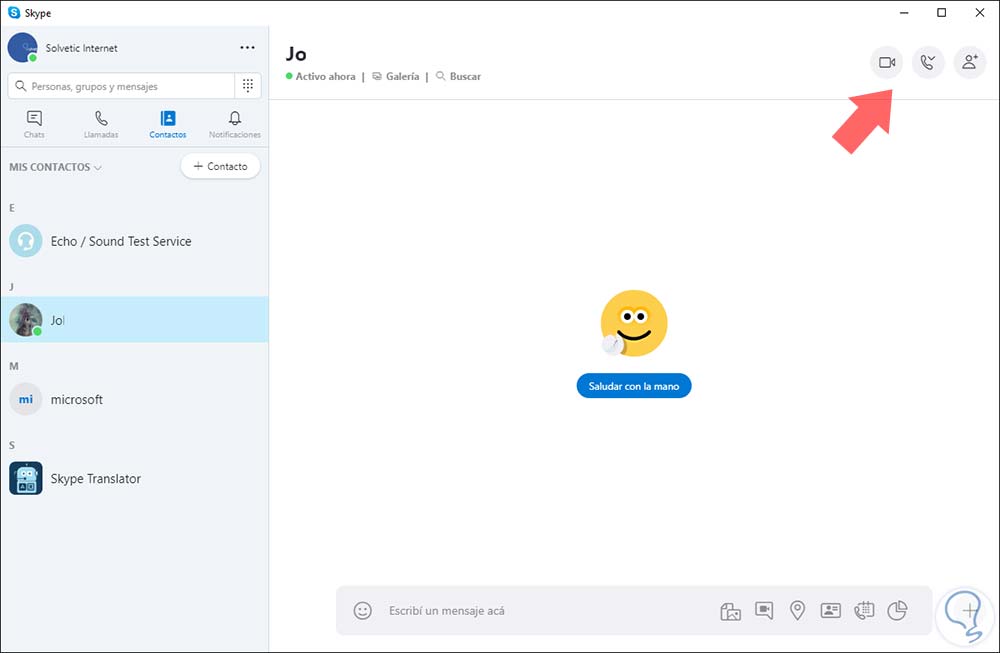Expand the MIS CONTACTOS dropdown
Viewport: 1000px width, 653px height.
[55, 167]
